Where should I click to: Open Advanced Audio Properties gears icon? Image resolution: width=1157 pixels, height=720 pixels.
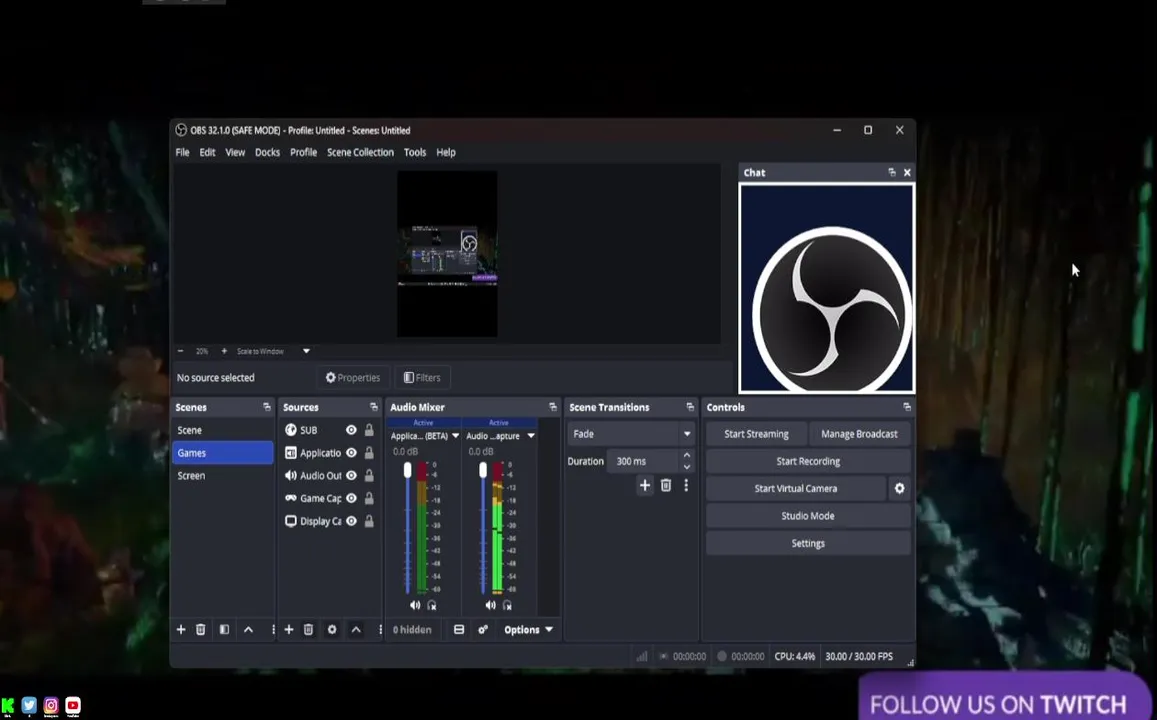click(483, 629)
